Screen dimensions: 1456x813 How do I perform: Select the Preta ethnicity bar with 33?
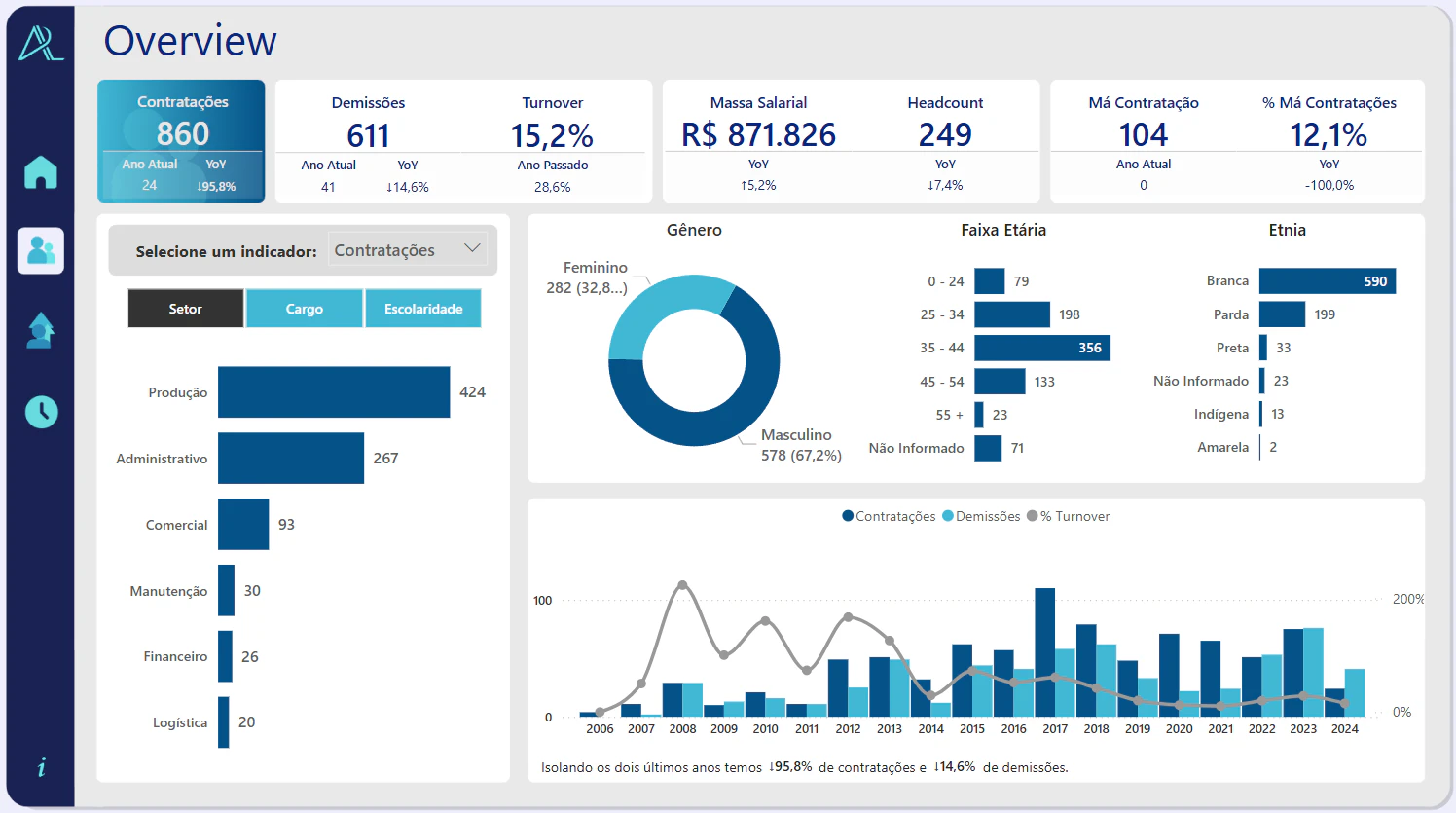pyautogui.click(x=1263, y=348)
